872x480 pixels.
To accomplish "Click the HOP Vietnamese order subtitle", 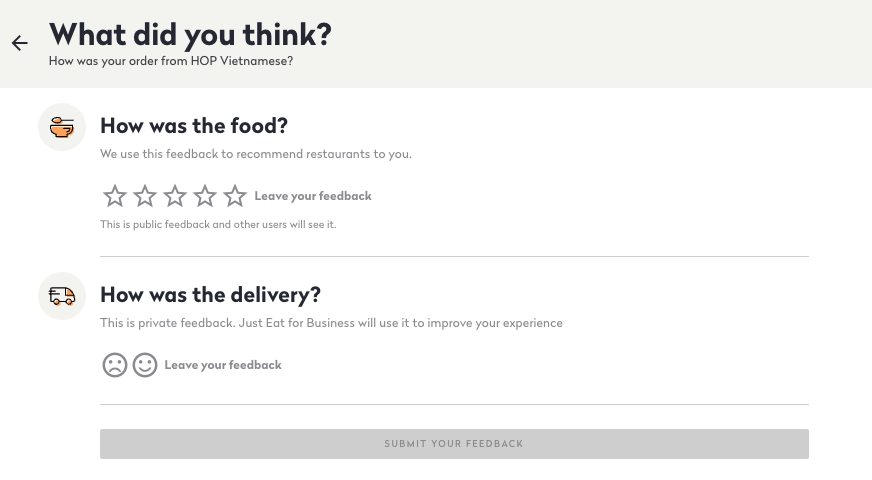I will coord(171,61).
